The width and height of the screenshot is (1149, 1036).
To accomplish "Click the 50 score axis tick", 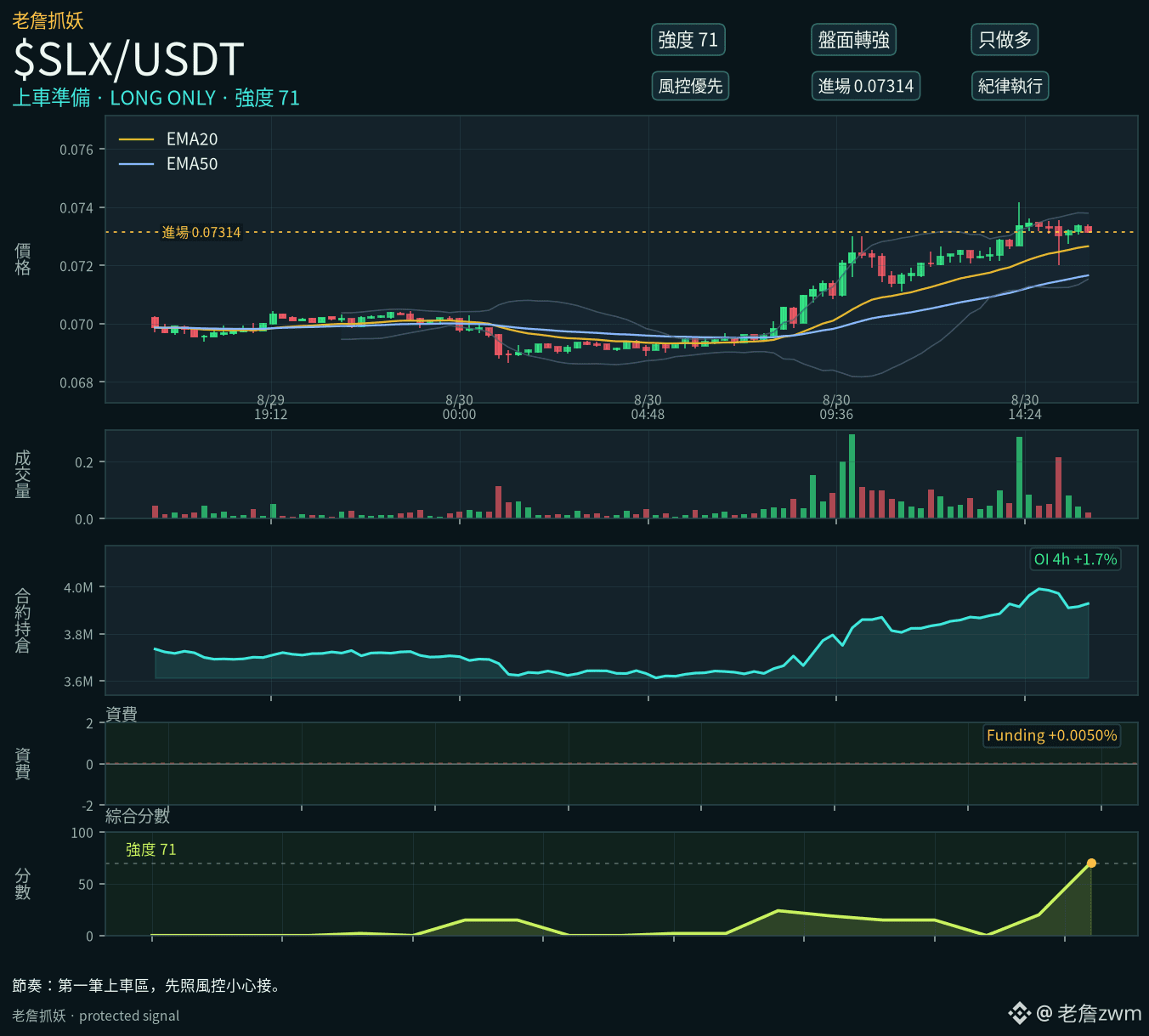I will pos(86,885).
